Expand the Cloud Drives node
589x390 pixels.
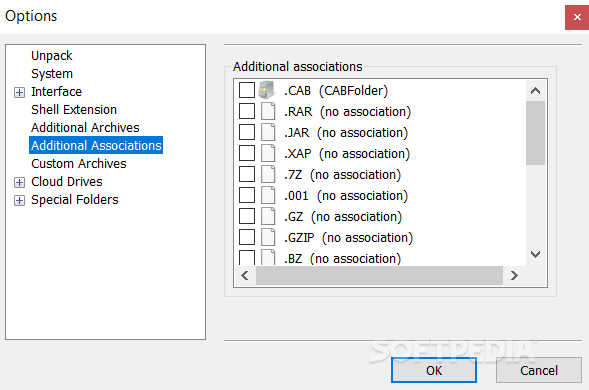(19, 182)
